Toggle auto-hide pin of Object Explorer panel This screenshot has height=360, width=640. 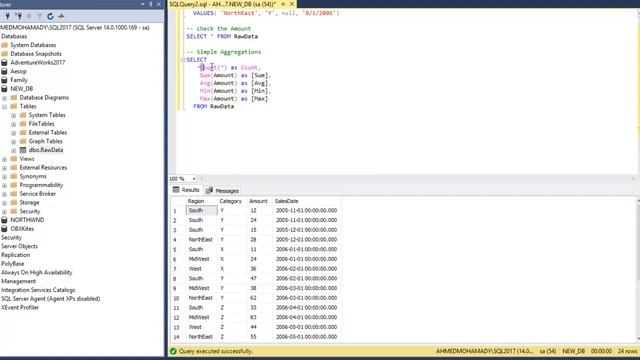[151, 4]
